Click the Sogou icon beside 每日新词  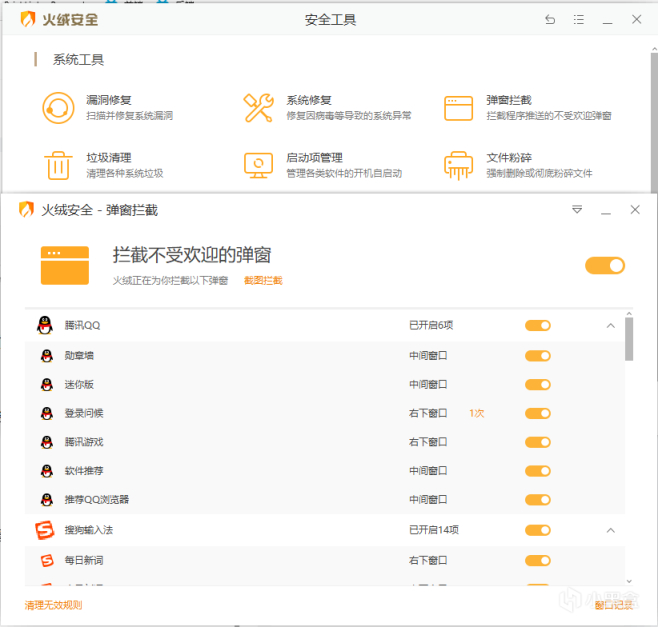point(47,560)
